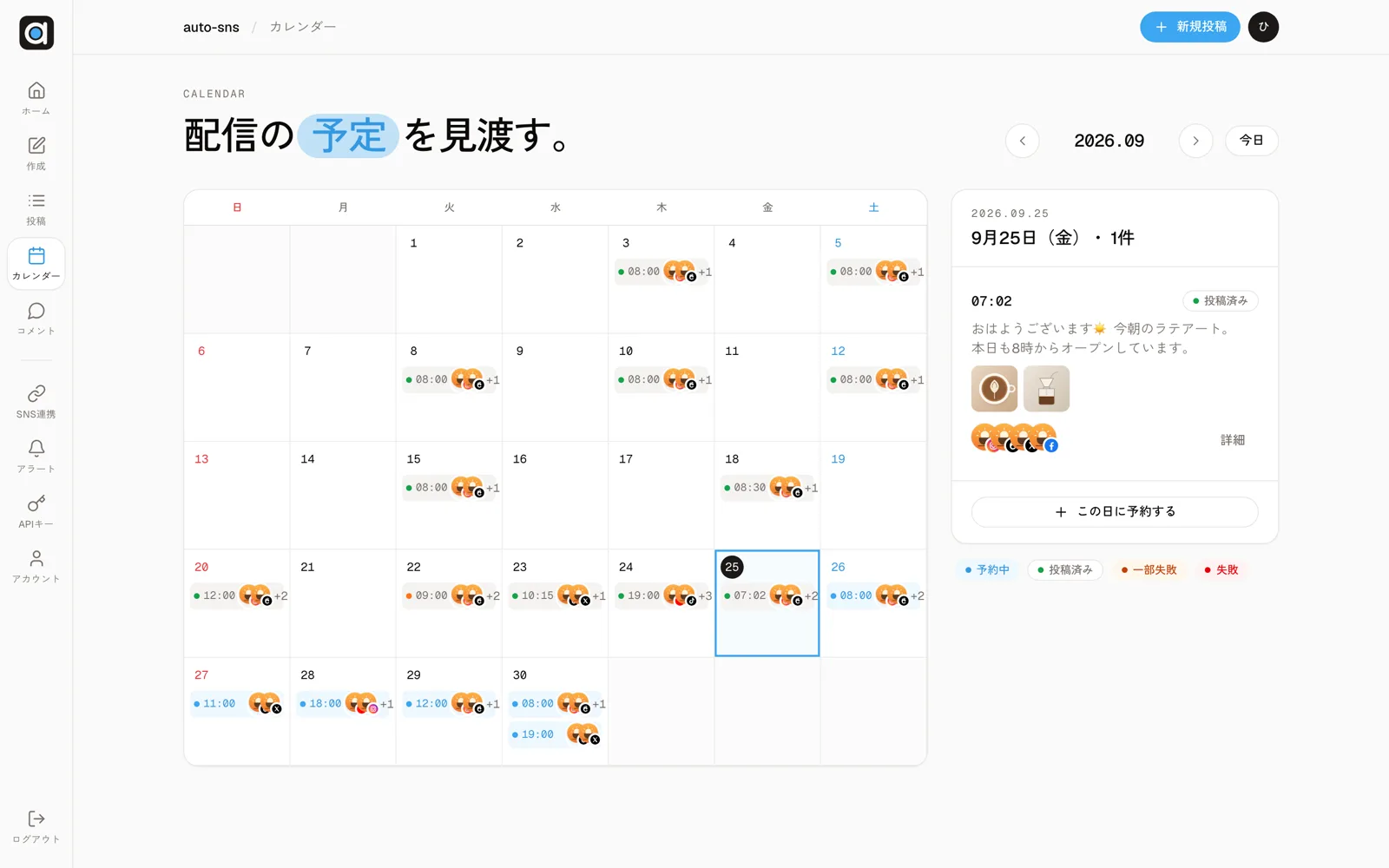Open the coffee dripper image thumbnail
The height and width of the screenshot is (868, 1389).
click(x=1046, y=389)
